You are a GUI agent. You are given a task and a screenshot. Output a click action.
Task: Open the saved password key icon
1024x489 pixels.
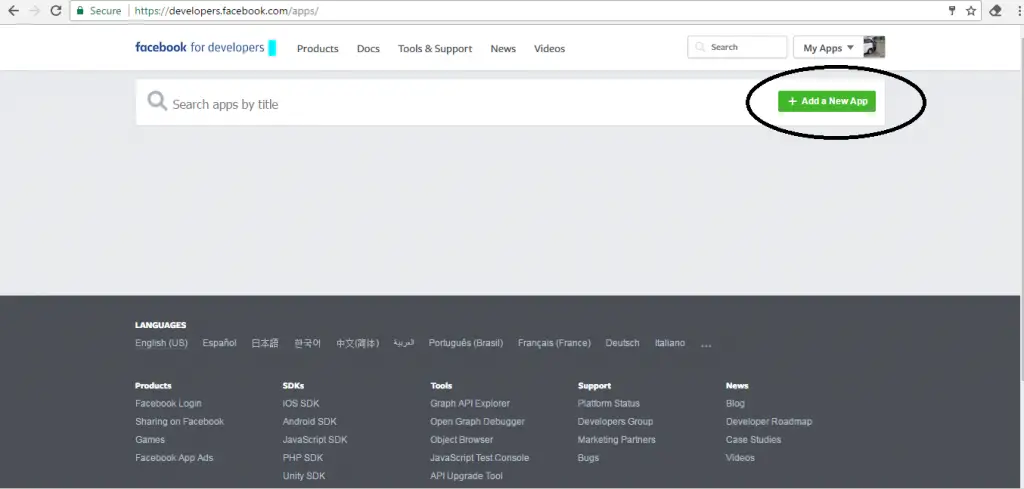pos(952,10)
